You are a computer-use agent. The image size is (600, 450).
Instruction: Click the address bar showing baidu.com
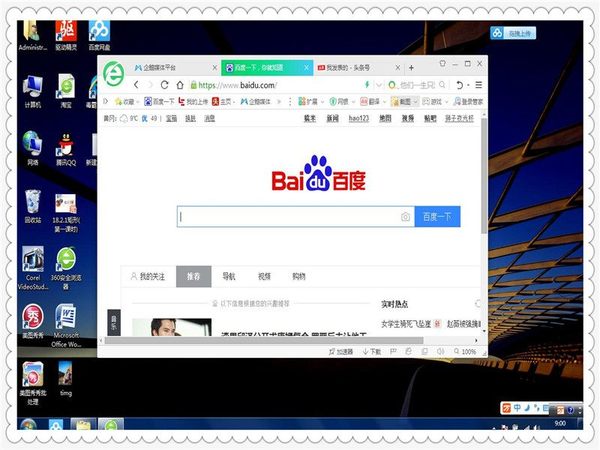[276, 85]
